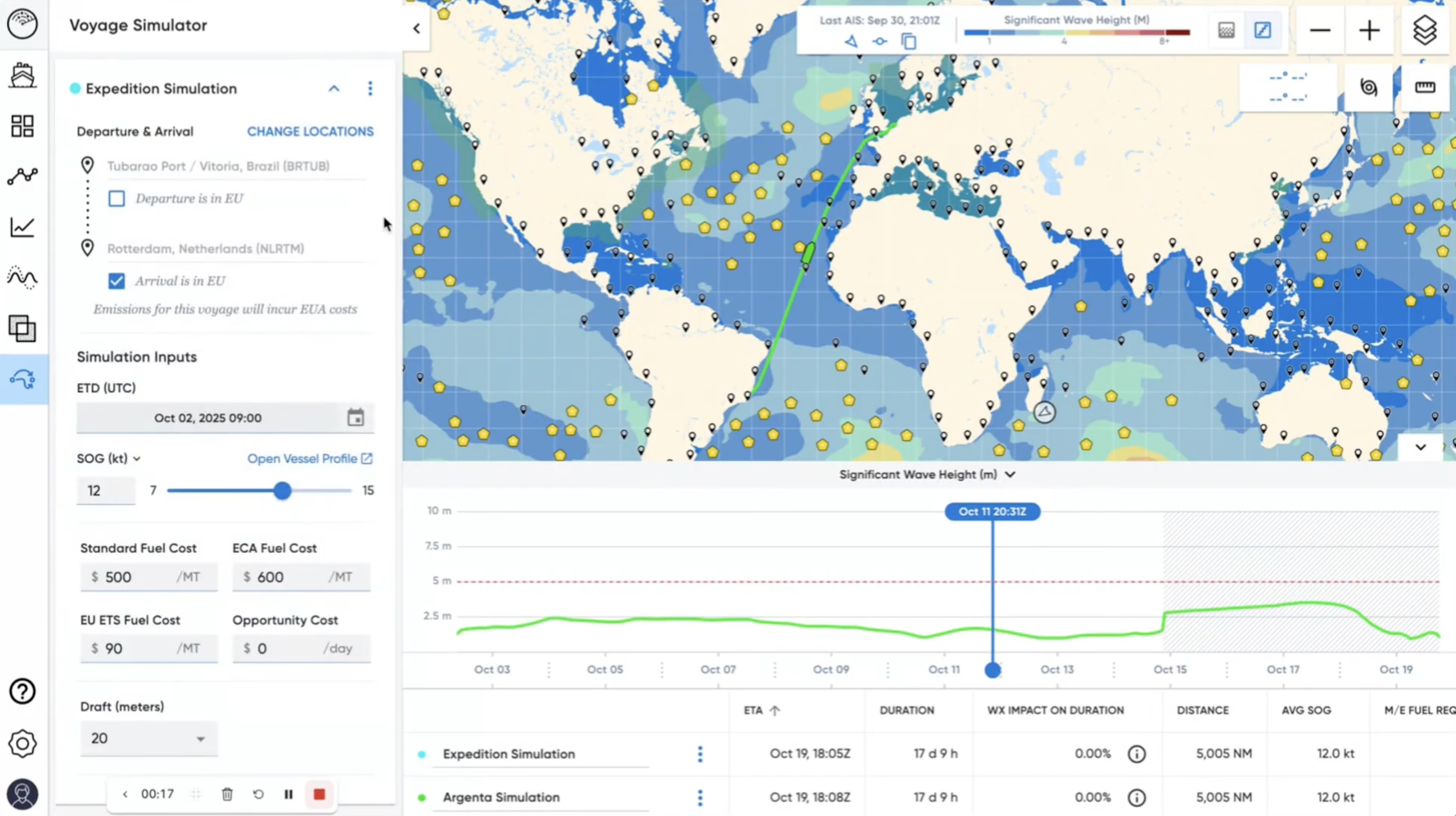This screenshot has height=816, width=1456.
Task: Check the Departure is in EU checkbox
Action: point(116,198)
